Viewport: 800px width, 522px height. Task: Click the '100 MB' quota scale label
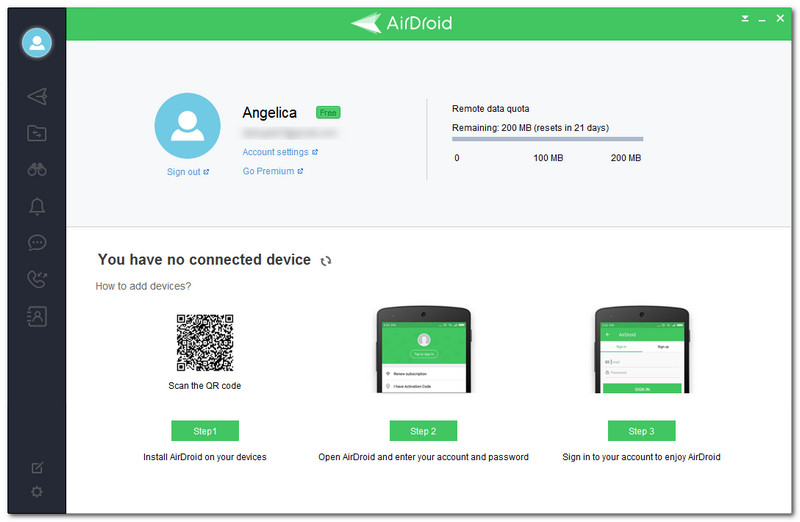point(548,158)
